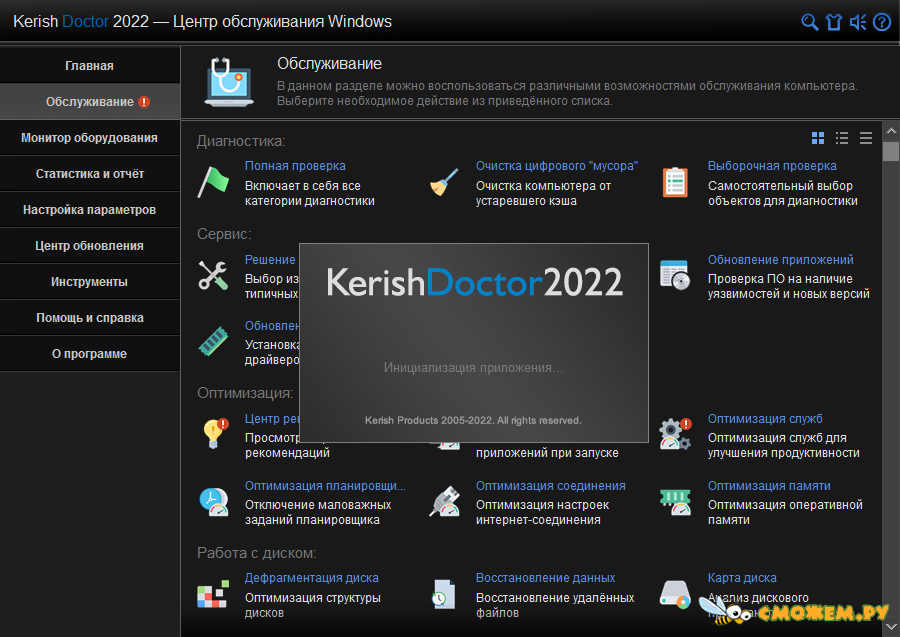Click the Оптимизация: section heading

245,393
